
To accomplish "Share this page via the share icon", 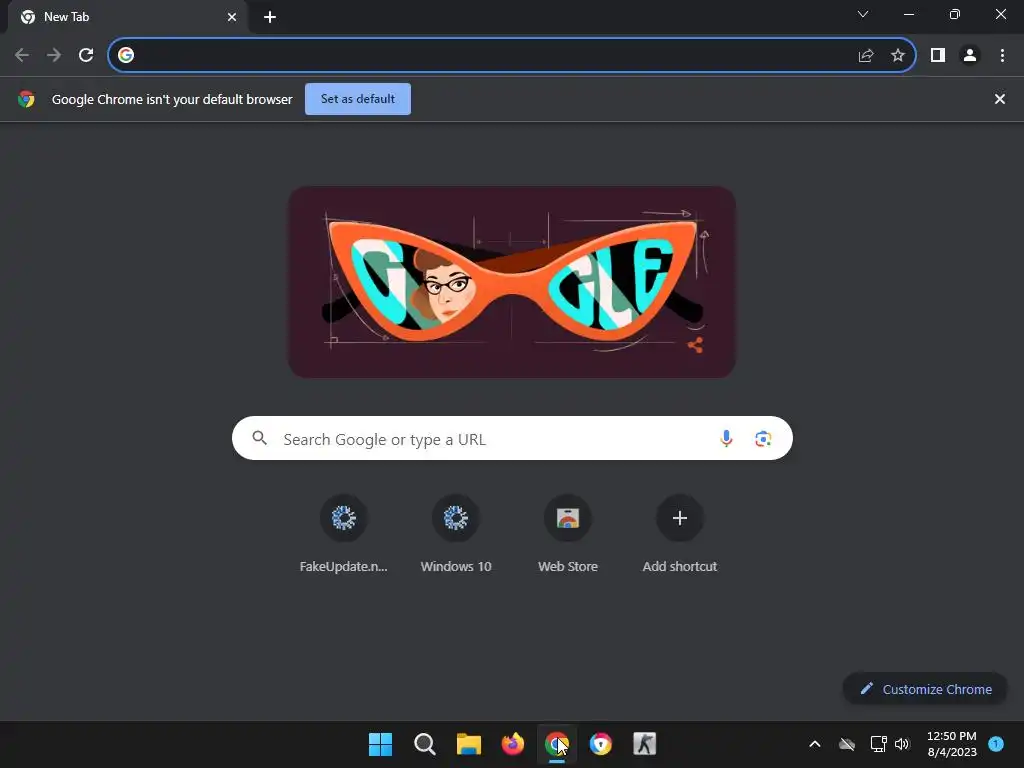I will (x=866, y=56).
